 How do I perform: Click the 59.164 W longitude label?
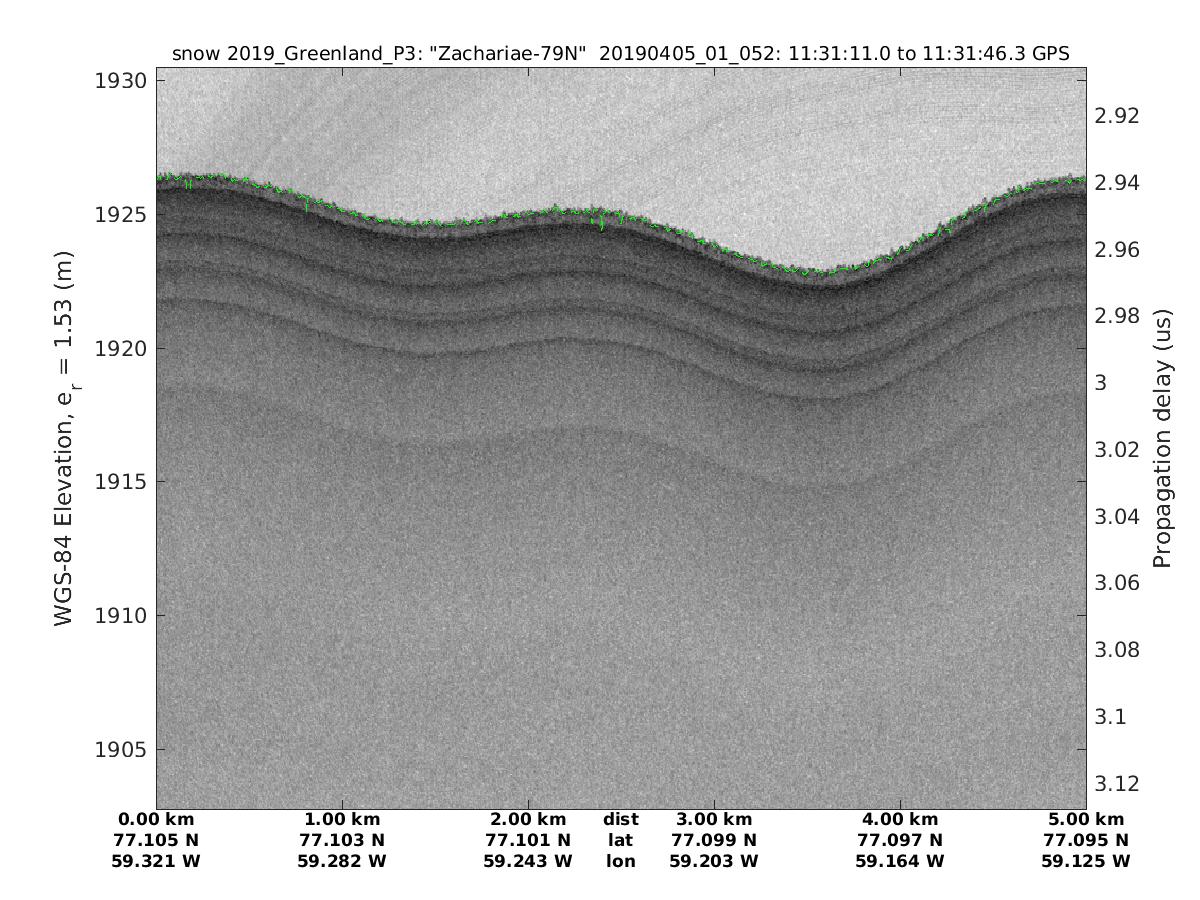pos(899,861)
